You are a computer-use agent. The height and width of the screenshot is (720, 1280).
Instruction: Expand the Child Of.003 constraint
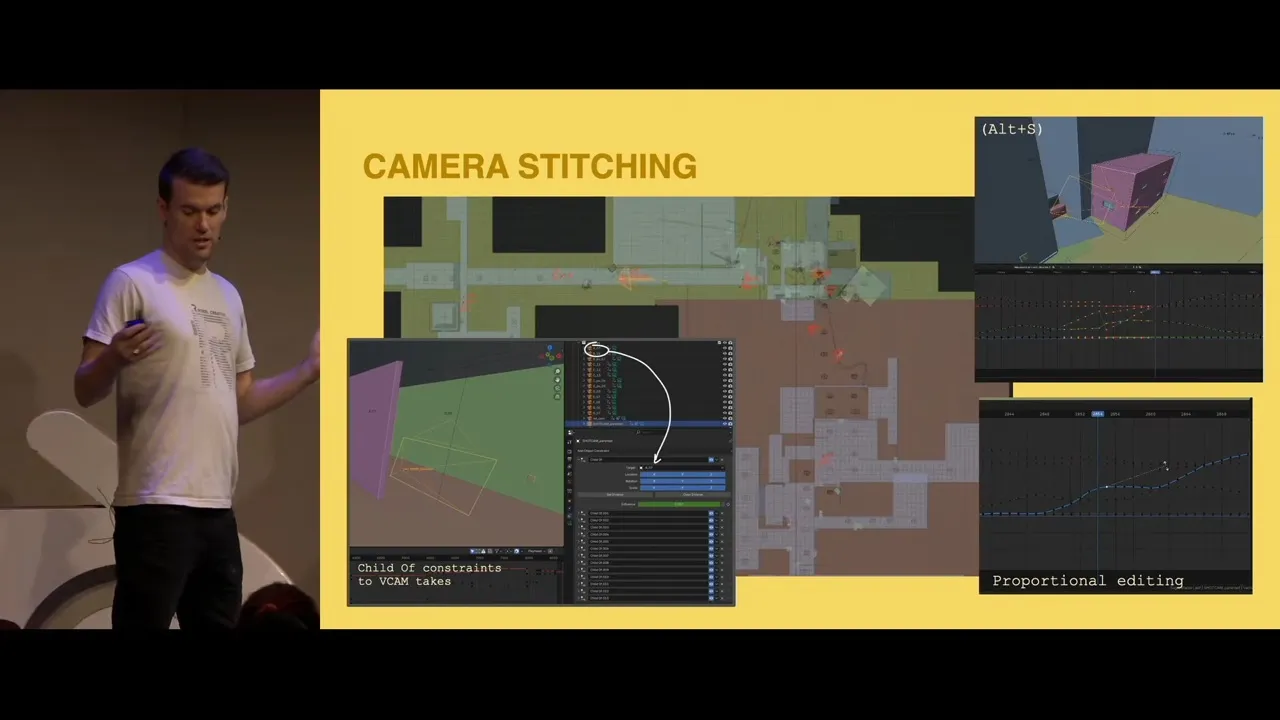pos(578,528)
